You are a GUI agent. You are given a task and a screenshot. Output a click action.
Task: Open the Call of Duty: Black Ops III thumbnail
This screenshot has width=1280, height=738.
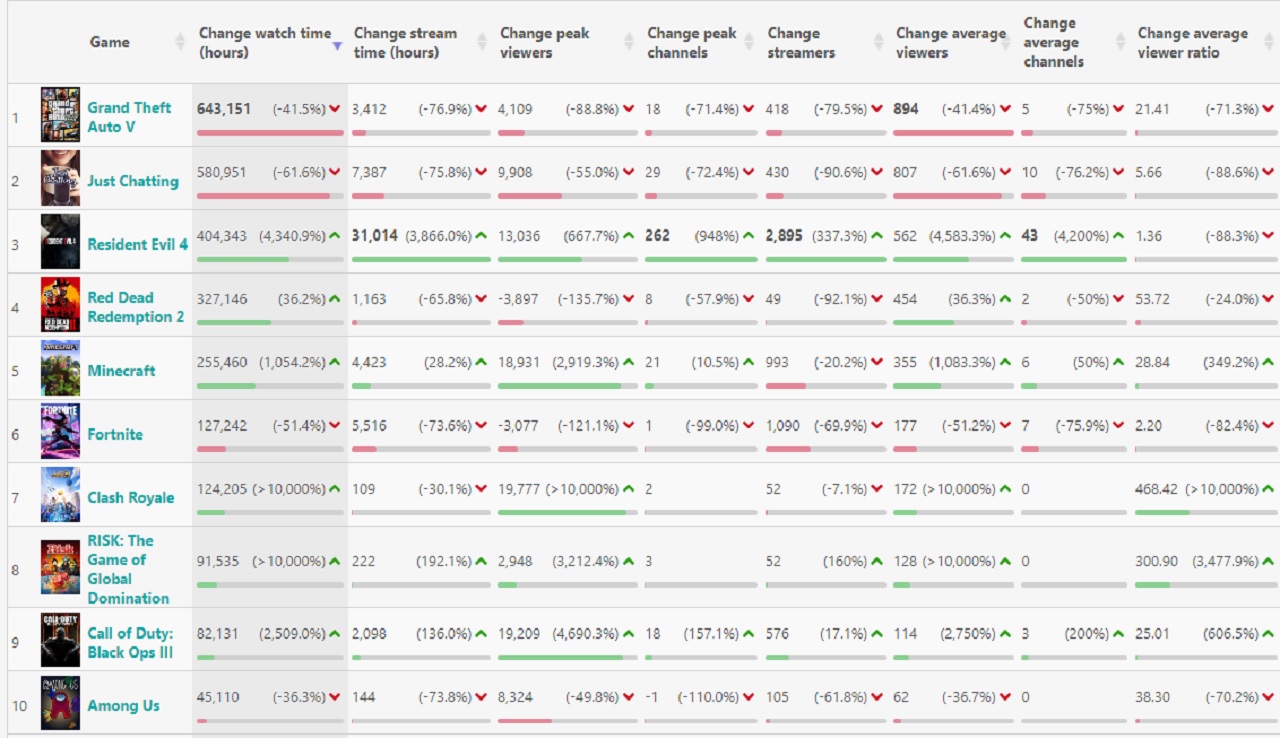tap(60, 641)
